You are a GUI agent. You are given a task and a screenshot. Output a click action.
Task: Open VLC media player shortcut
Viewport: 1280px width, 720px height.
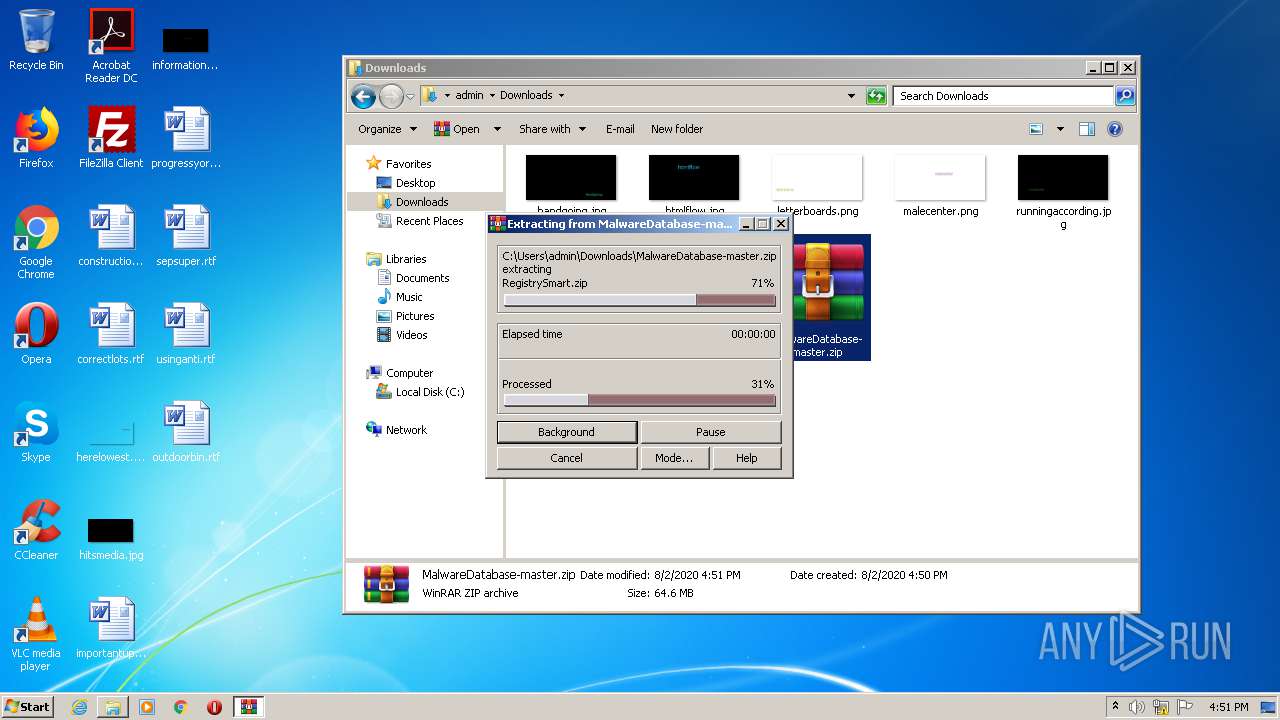click(36, 634)
